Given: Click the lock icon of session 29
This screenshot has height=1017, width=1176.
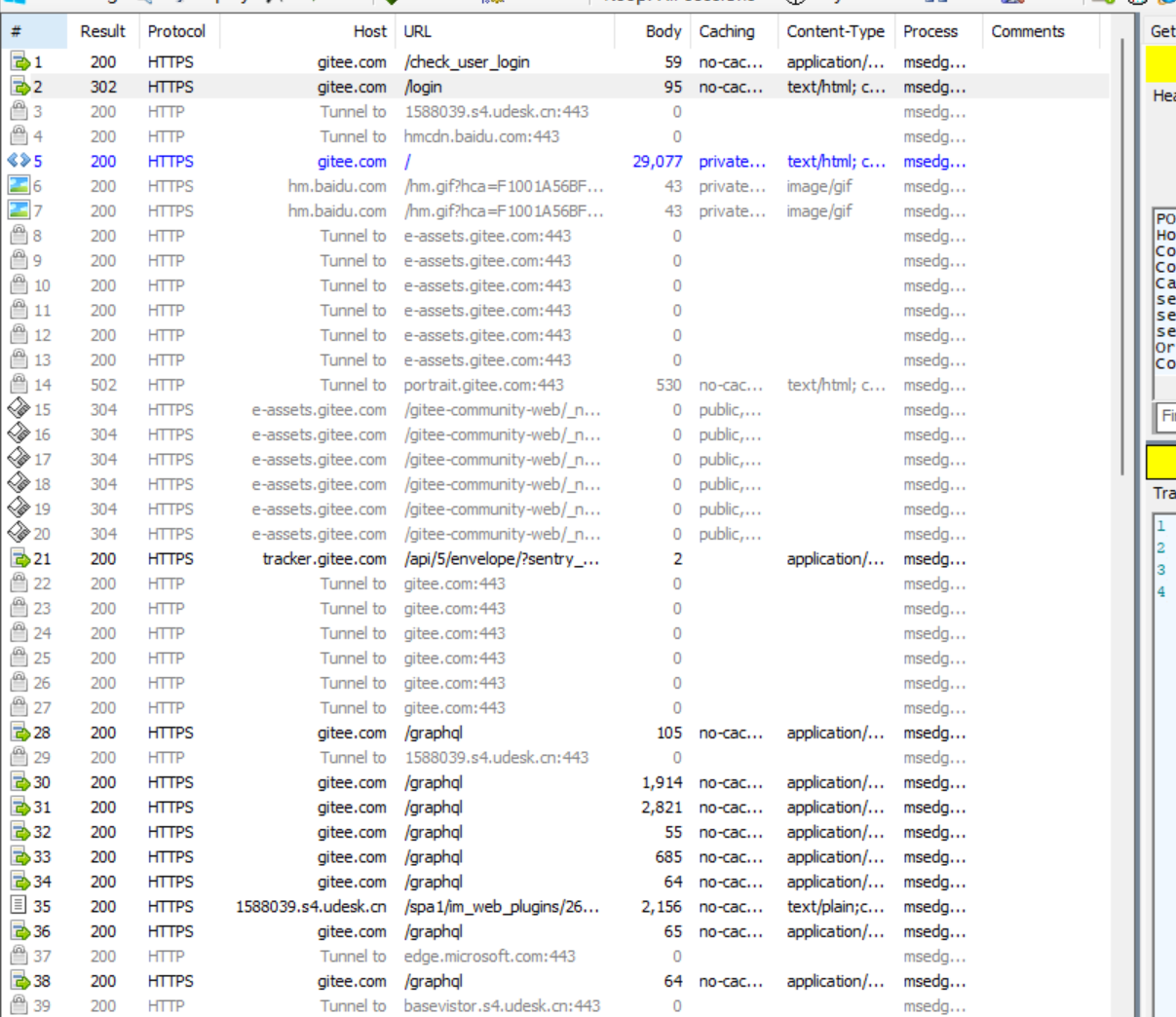Looking at the screenshot, I should [x=19, y=757].
